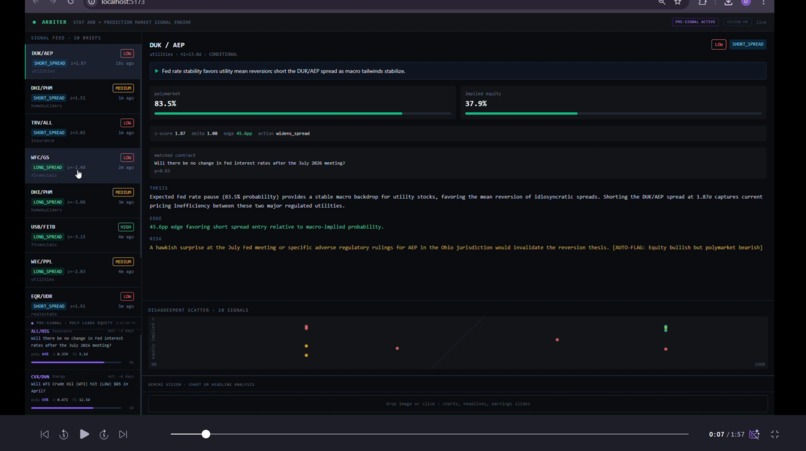This screenshot has height=451, width=806.
Task: Click the DUK / AEP detail title
Action: [167, 45]
